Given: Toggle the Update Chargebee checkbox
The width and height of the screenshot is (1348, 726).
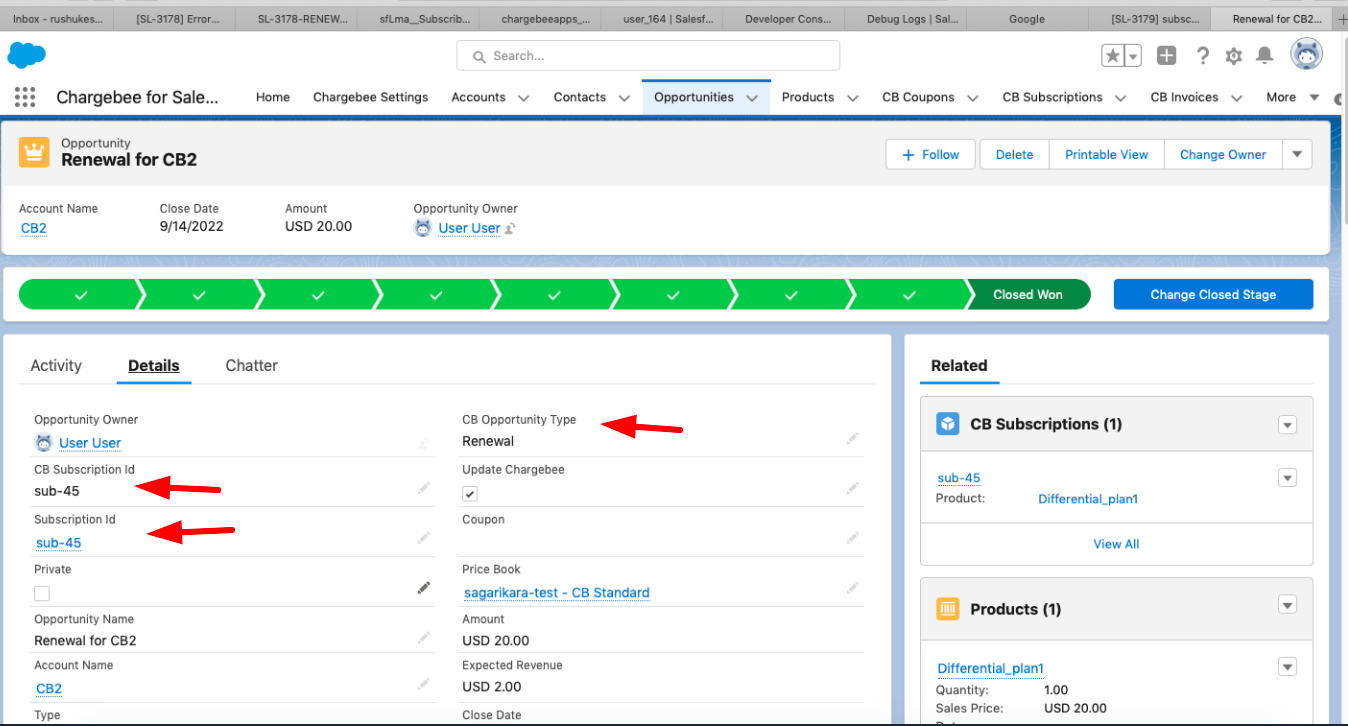Looking at the screenshot, I should (470, 493).
